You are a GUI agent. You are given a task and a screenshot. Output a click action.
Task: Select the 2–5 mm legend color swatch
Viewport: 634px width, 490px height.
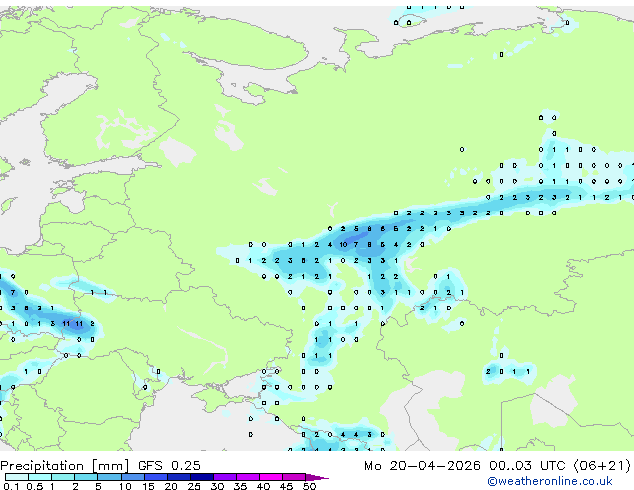click(86, 477)
